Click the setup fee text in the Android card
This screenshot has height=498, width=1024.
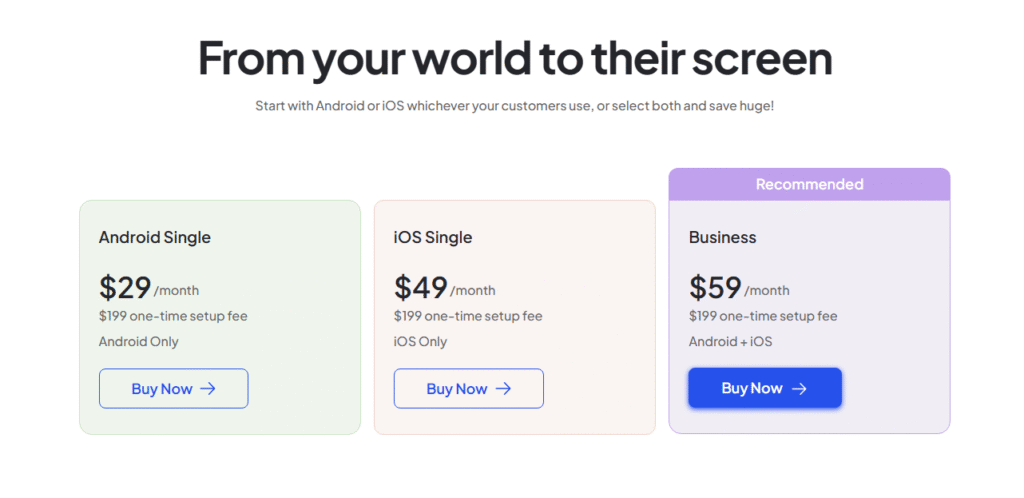[173, 316]
